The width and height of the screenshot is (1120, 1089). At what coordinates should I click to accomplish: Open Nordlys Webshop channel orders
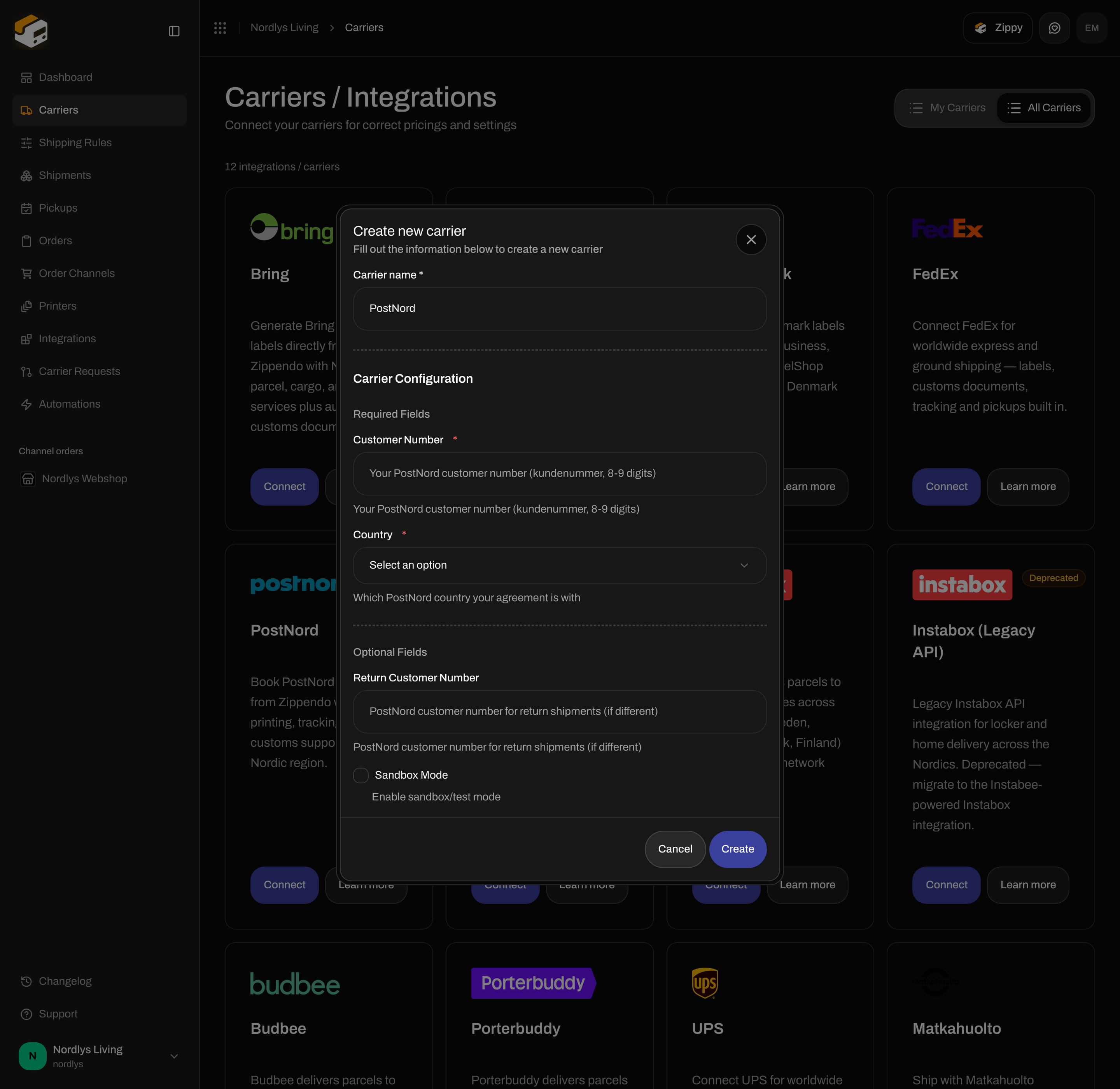click(100, 479)
